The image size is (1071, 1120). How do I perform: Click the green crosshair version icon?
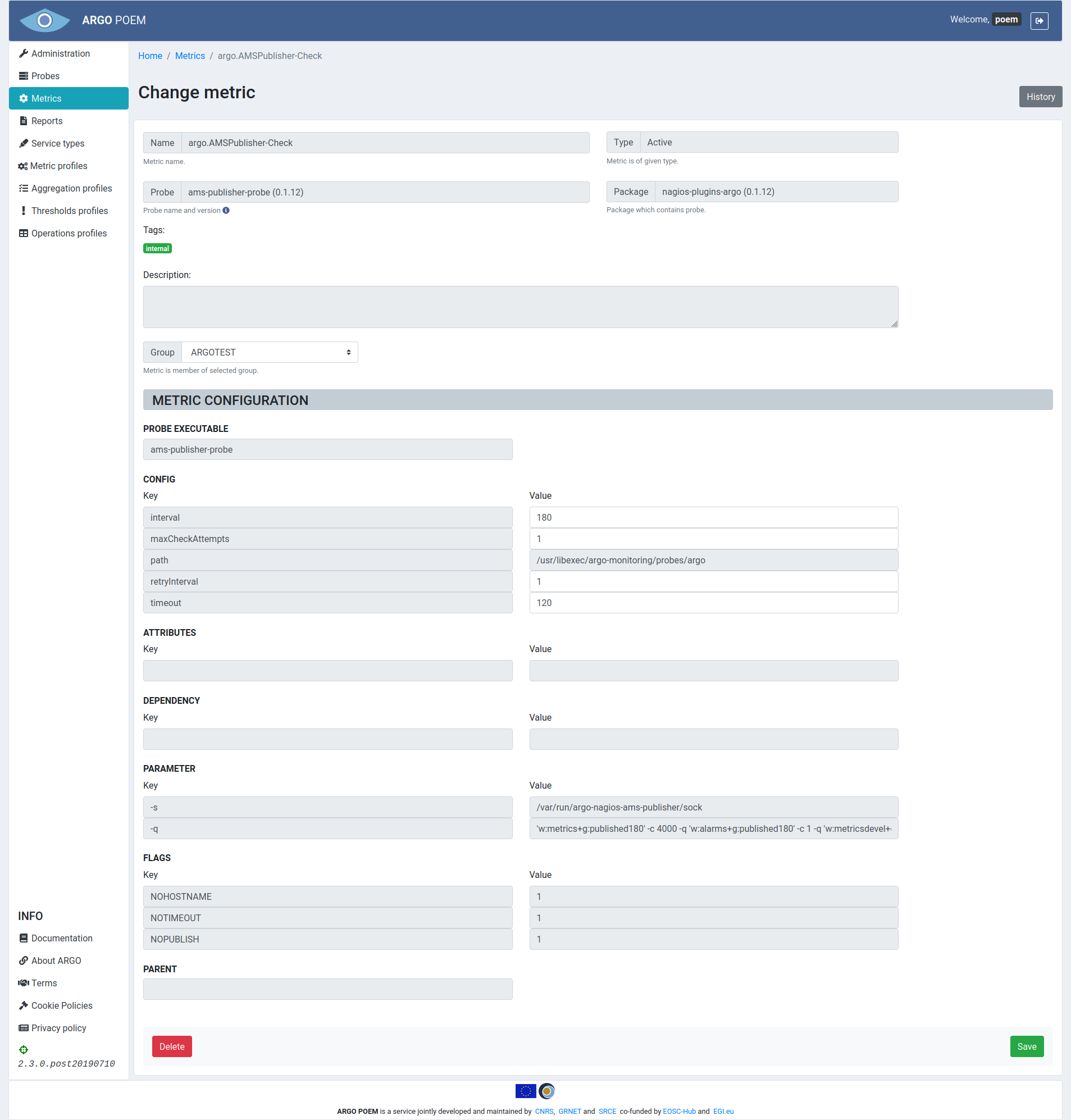tap(24, 1049)
